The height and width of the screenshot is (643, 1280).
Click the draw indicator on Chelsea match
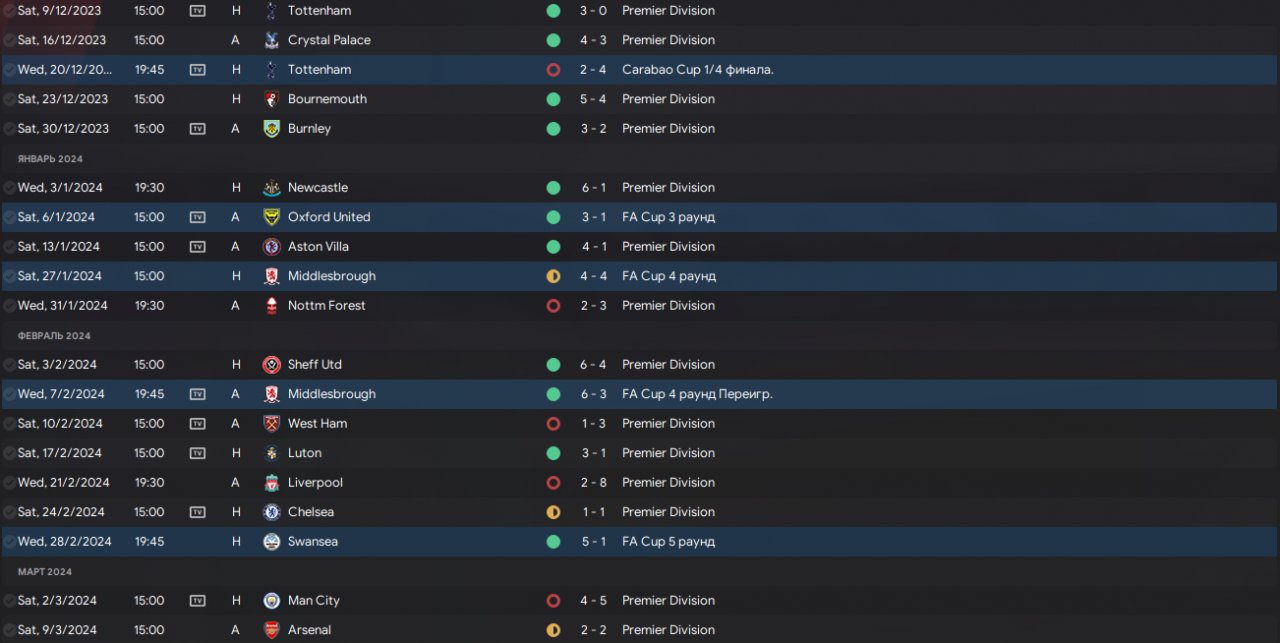[553, 512]
